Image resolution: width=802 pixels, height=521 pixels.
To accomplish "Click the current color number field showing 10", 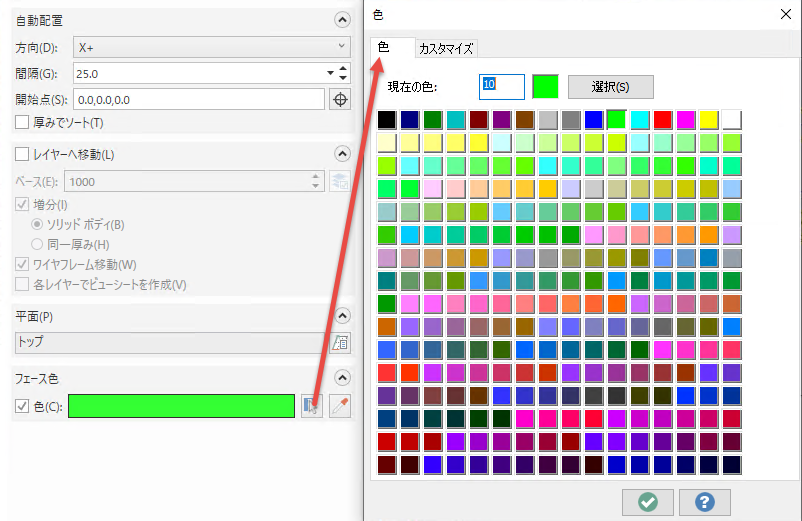I will [502, 87].
